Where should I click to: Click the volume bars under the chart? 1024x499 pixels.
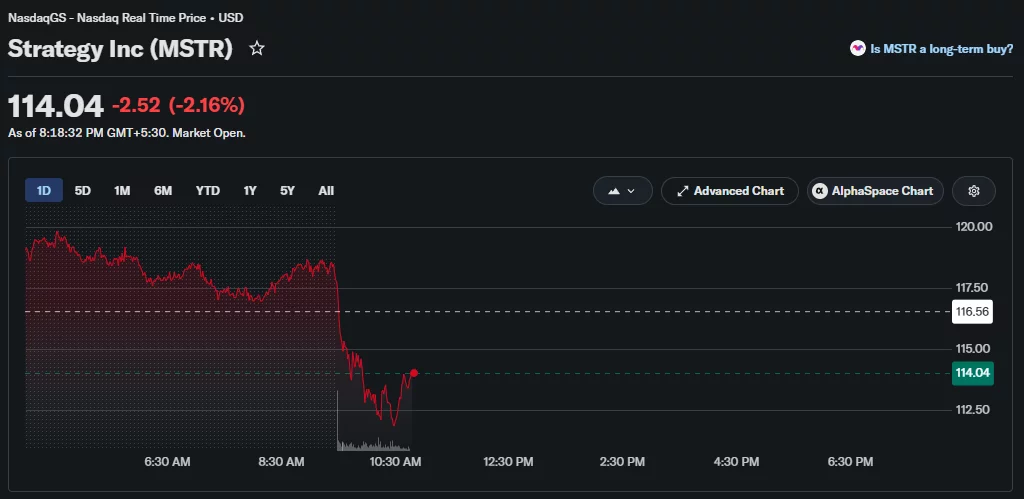tap(373, 445)
